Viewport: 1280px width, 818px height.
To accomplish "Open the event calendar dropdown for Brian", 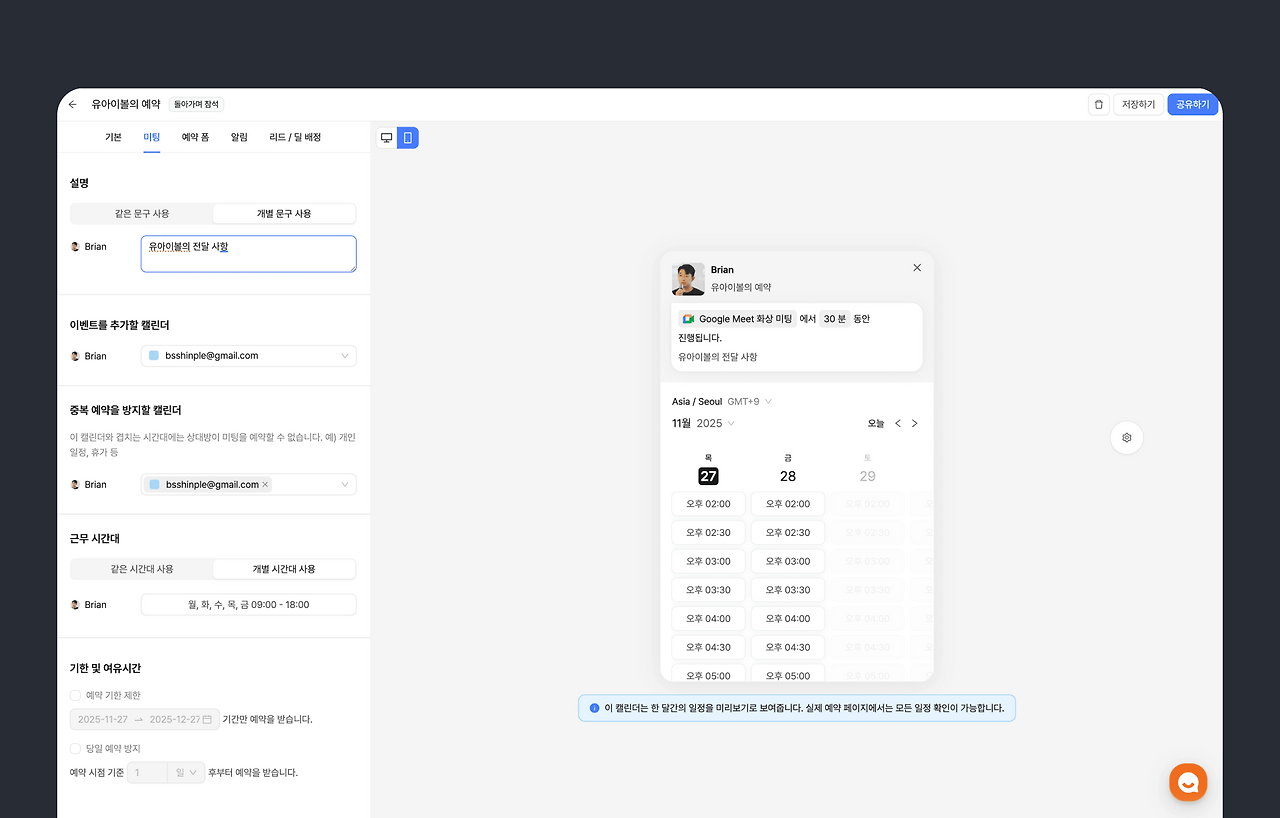I will tap(248, 356).
